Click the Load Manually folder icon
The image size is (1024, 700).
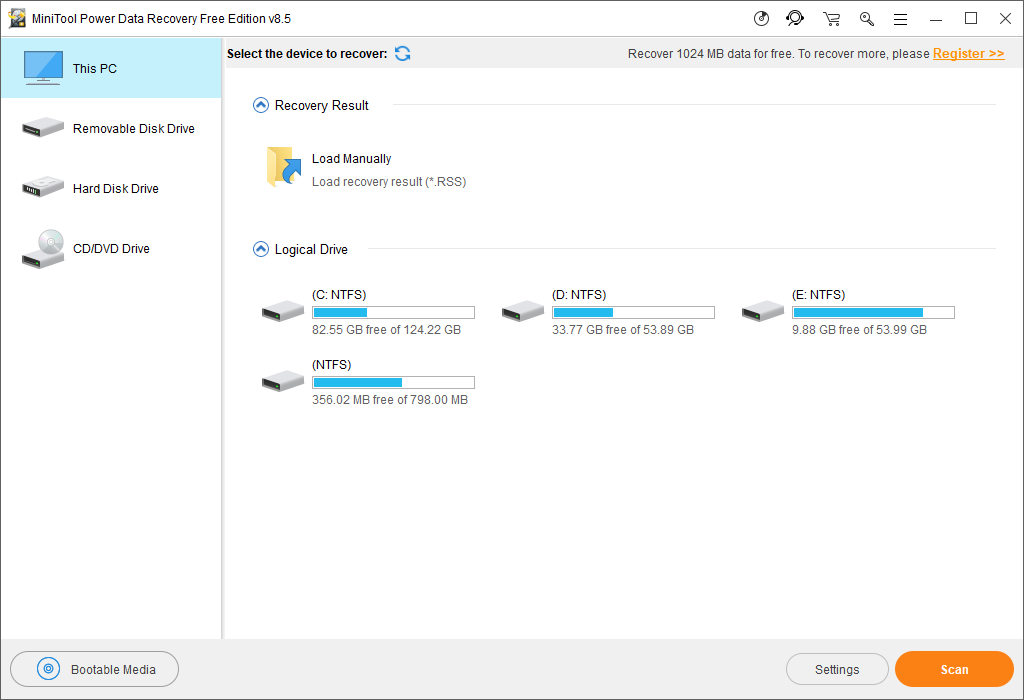tap(284, 167)
